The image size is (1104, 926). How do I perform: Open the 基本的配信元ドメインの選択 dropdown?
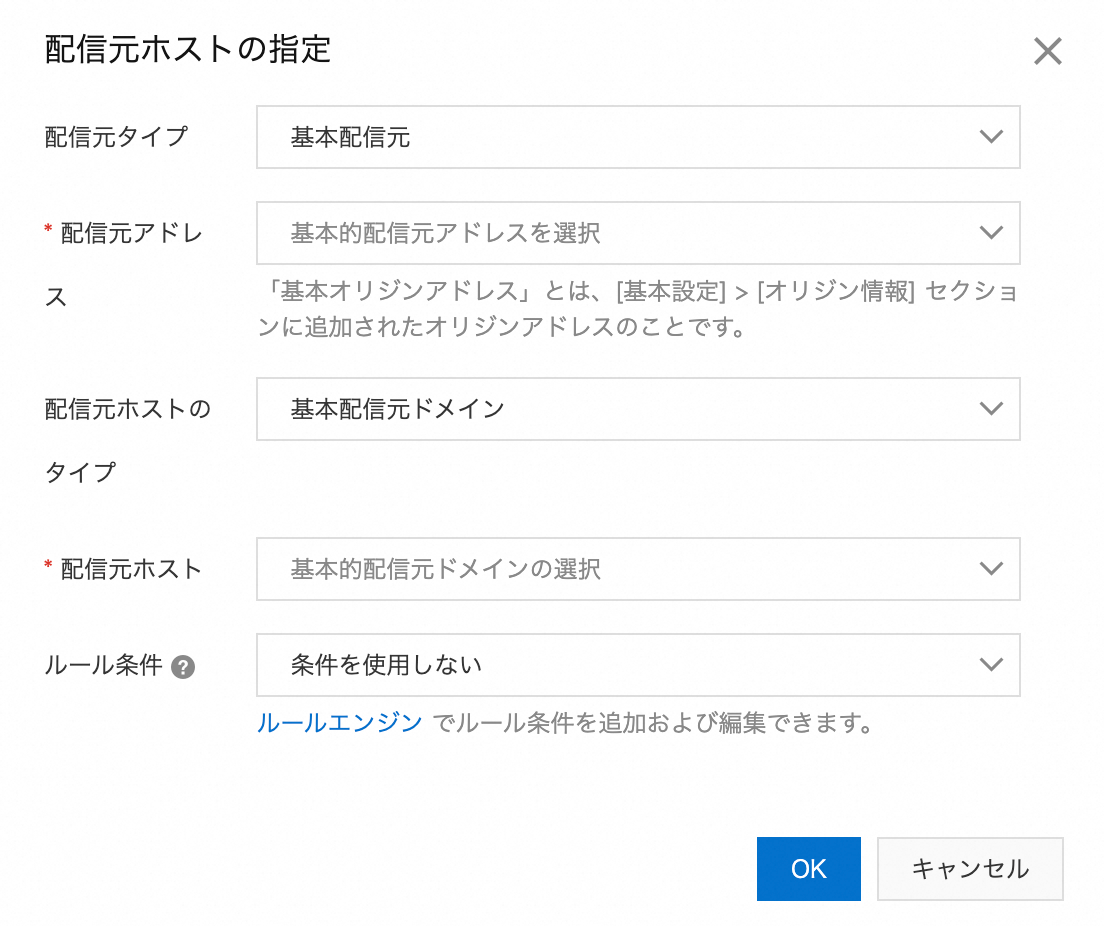click(620, 569)
